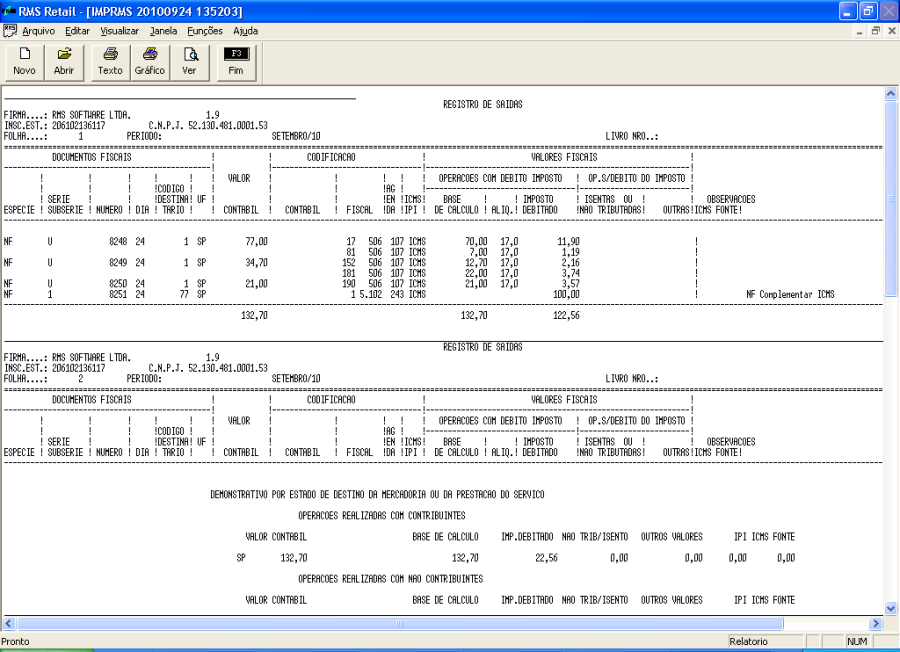The height and width of the screenshot is (652, 900).
Task: Click OPERACOES REALIZADAS COM CONTRIBUINTES heading
Action: (382, 516)
